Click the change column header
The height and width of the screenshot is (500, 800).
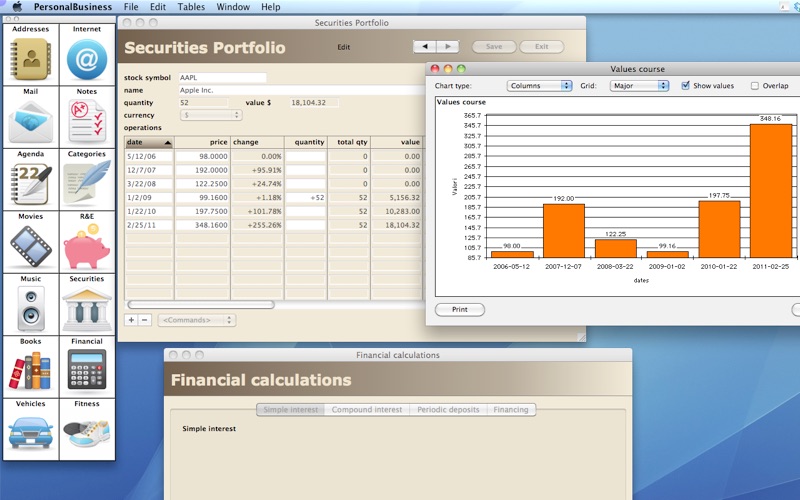(257, 142)
